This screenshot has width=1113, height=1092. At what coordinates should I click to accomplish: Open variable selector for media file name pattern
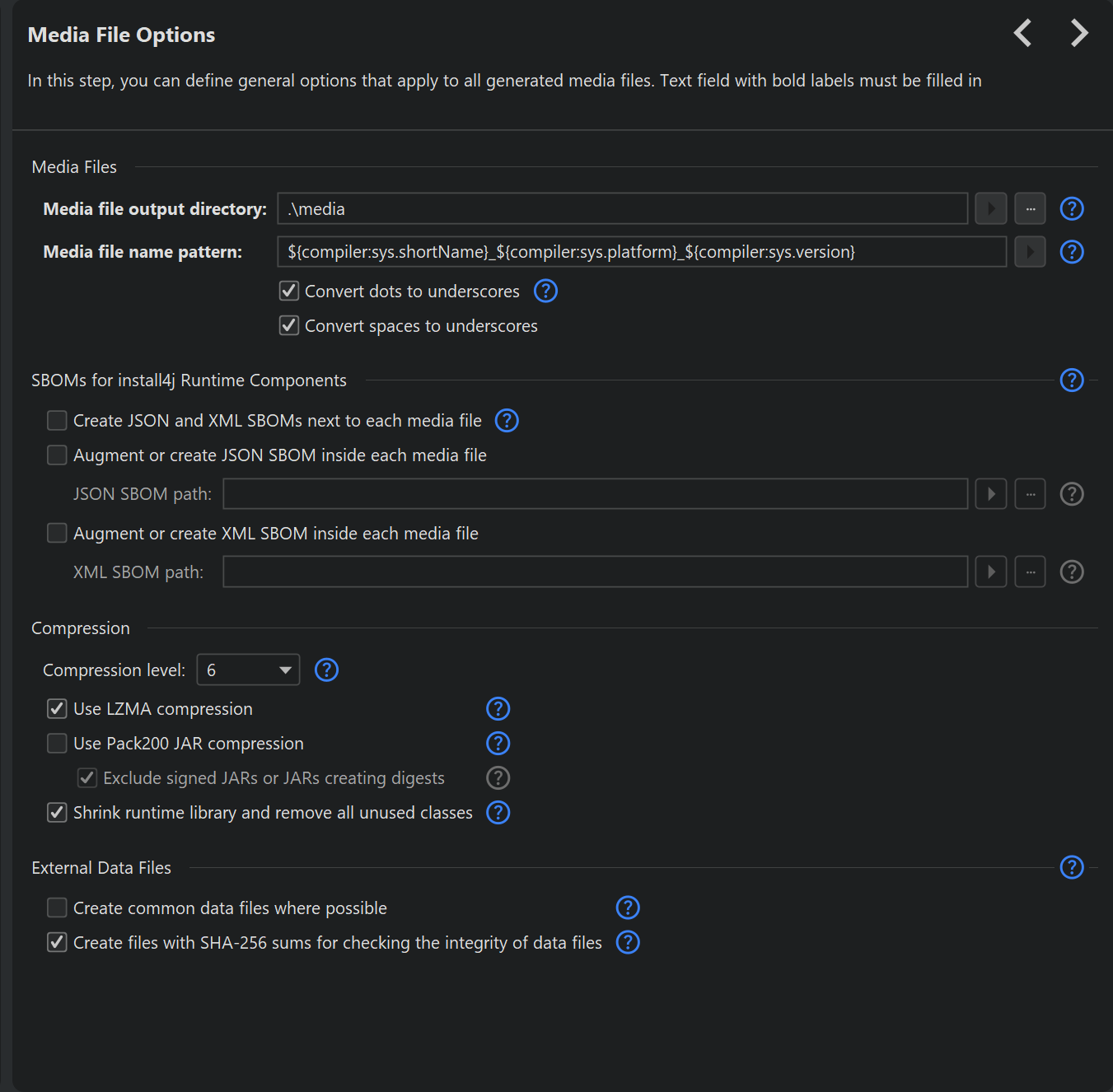1030,252
